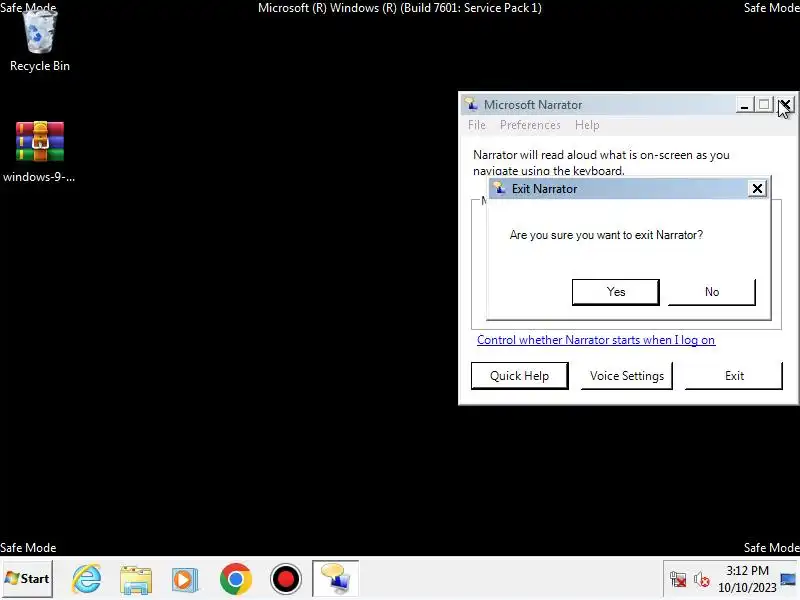Minimize the Microsoft Narrator window
The image size is (800, 600).
[744, 105]
